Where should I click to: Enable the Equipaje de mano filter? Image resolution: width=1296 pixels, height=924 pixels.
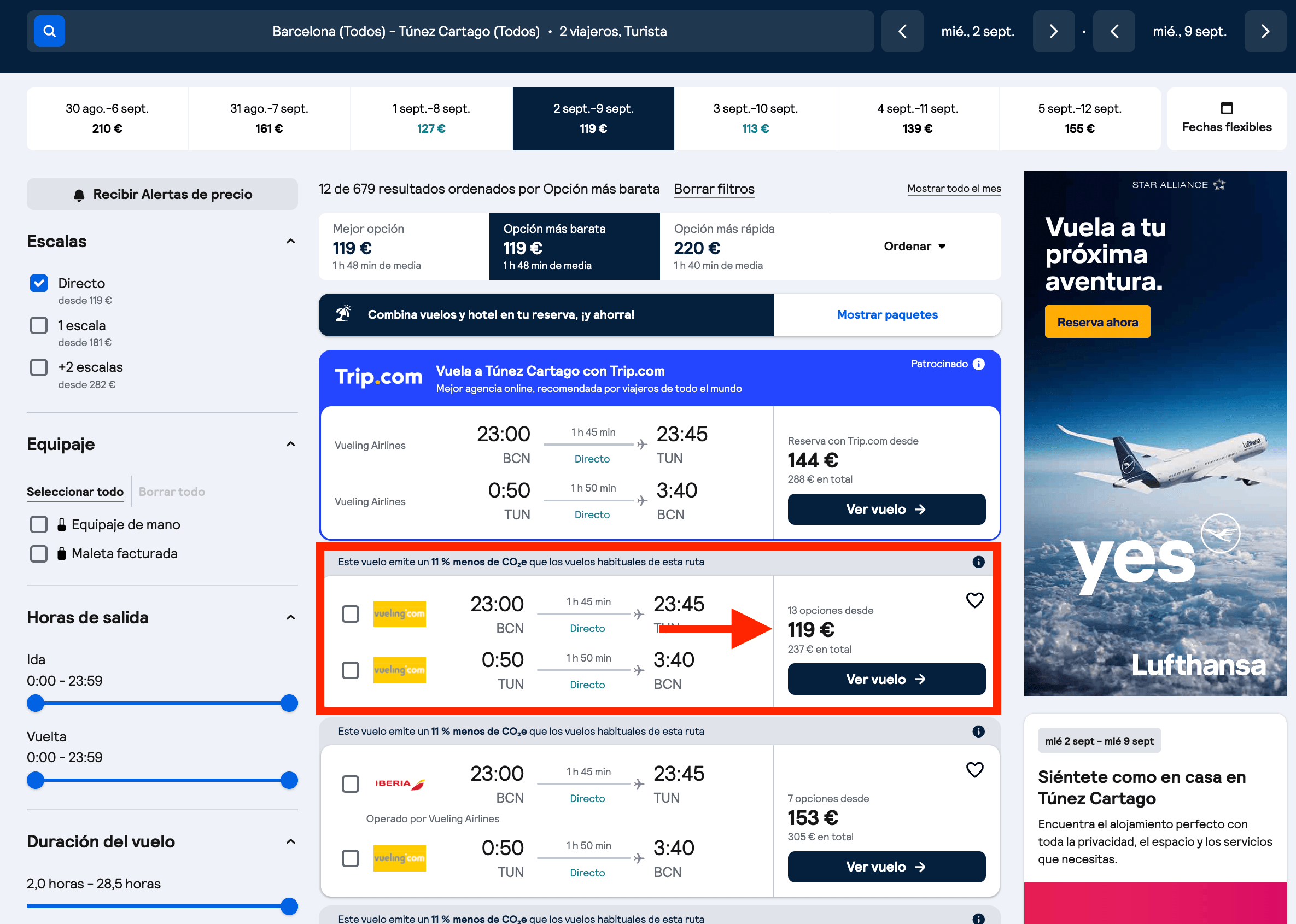point(39,524)
